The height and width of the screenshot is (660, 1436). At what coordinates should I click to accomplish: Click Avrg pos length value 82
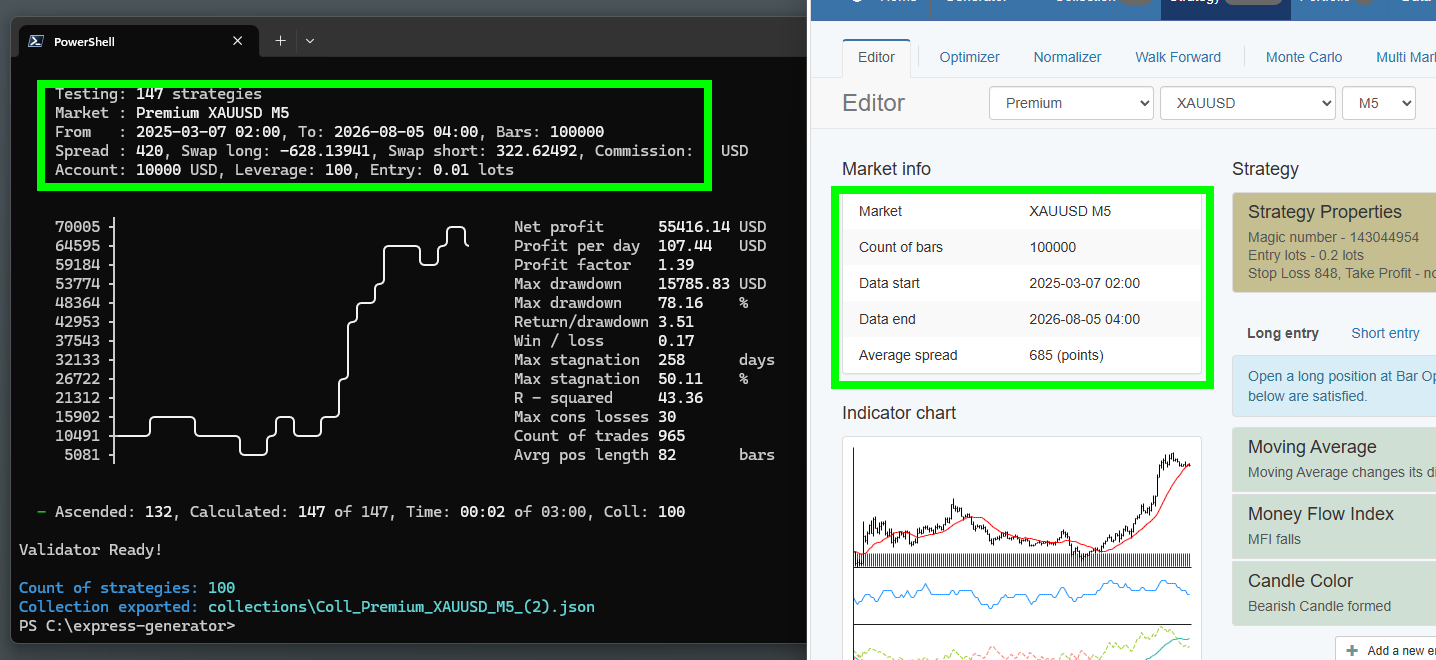[x=667, y=455]
